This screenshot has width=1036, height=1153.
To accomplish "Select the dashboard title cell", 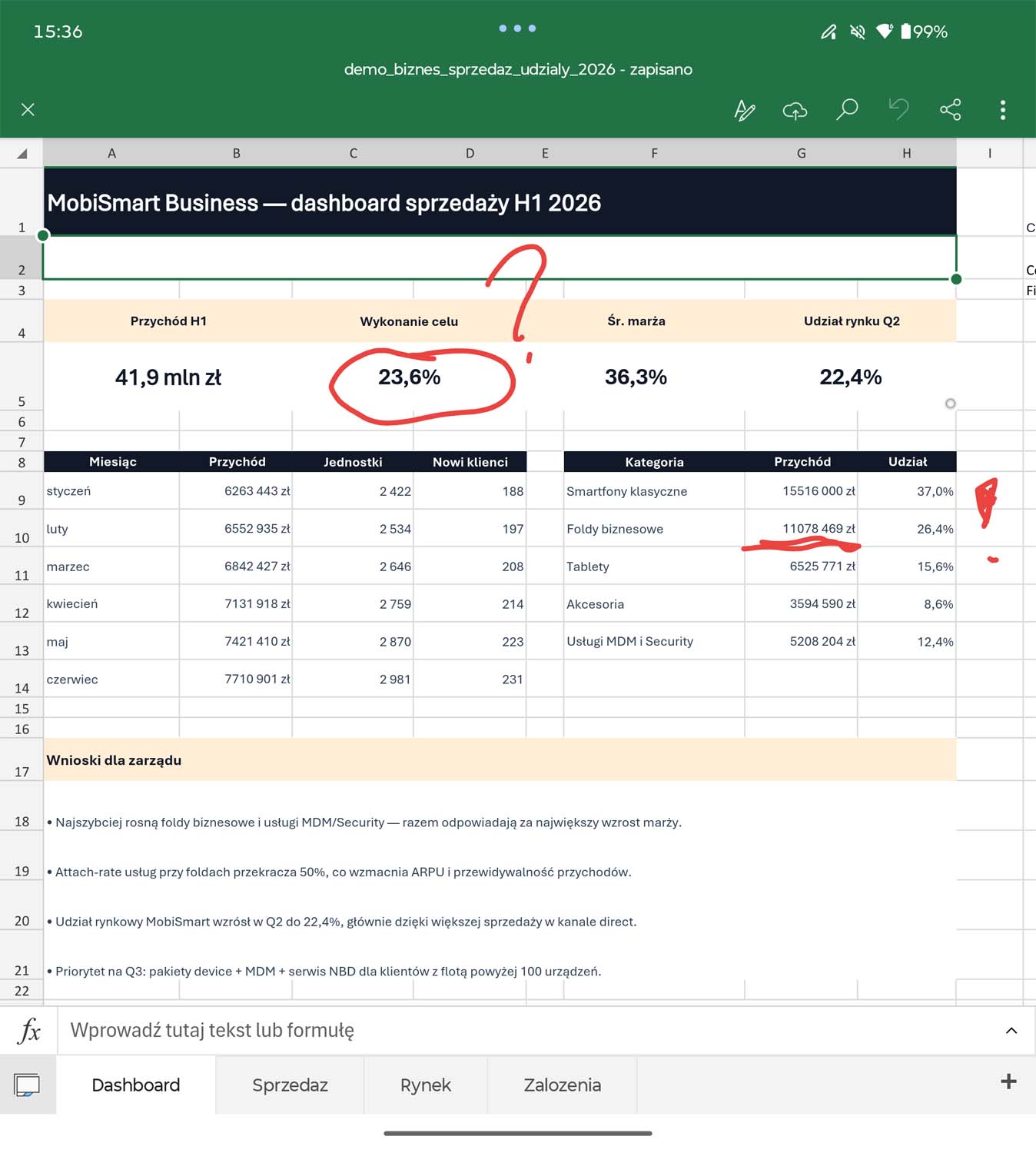I will (500, 202).
